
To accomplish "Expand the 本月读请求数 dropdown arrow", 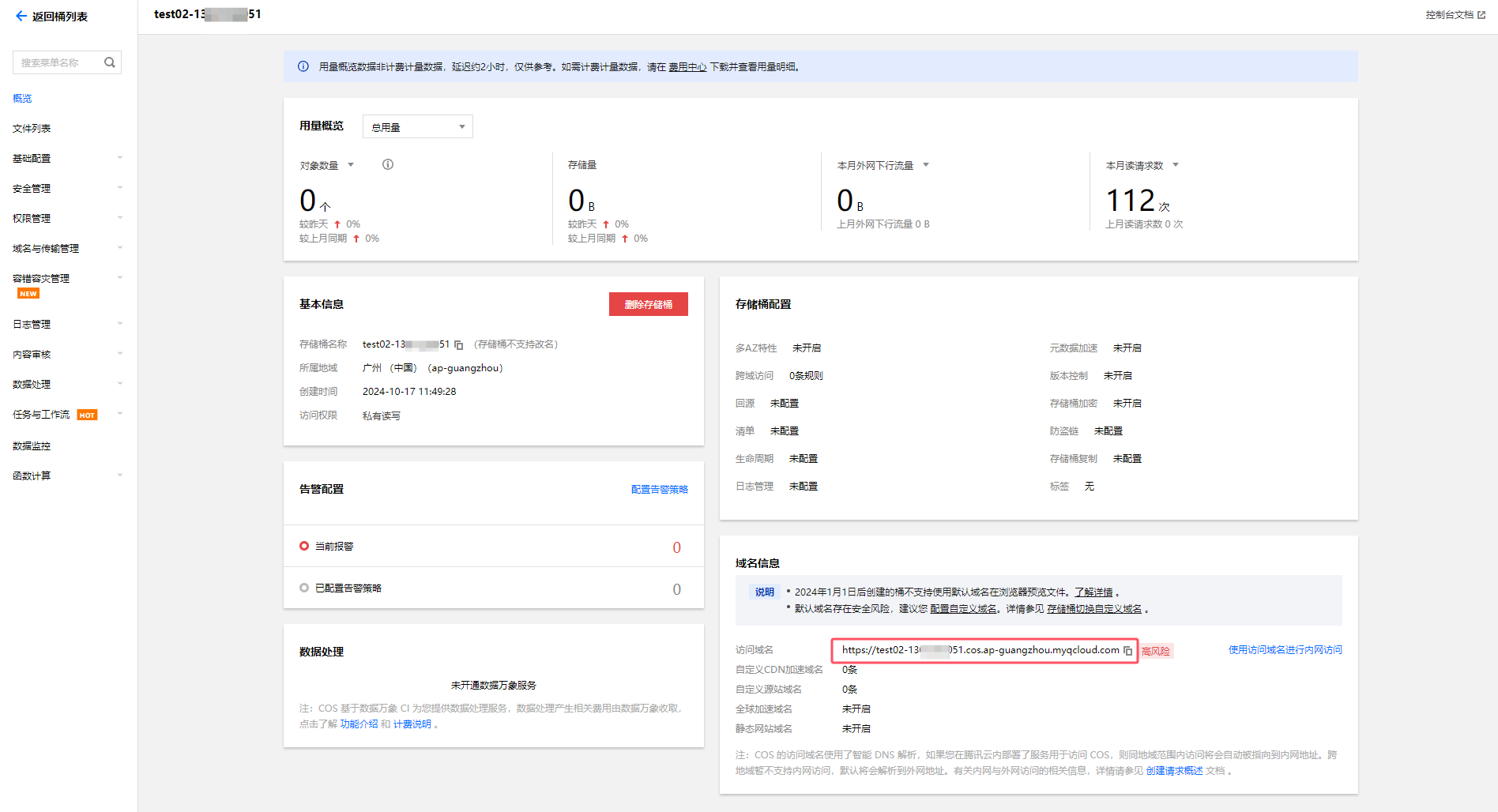I will [x=1176, y=165].
